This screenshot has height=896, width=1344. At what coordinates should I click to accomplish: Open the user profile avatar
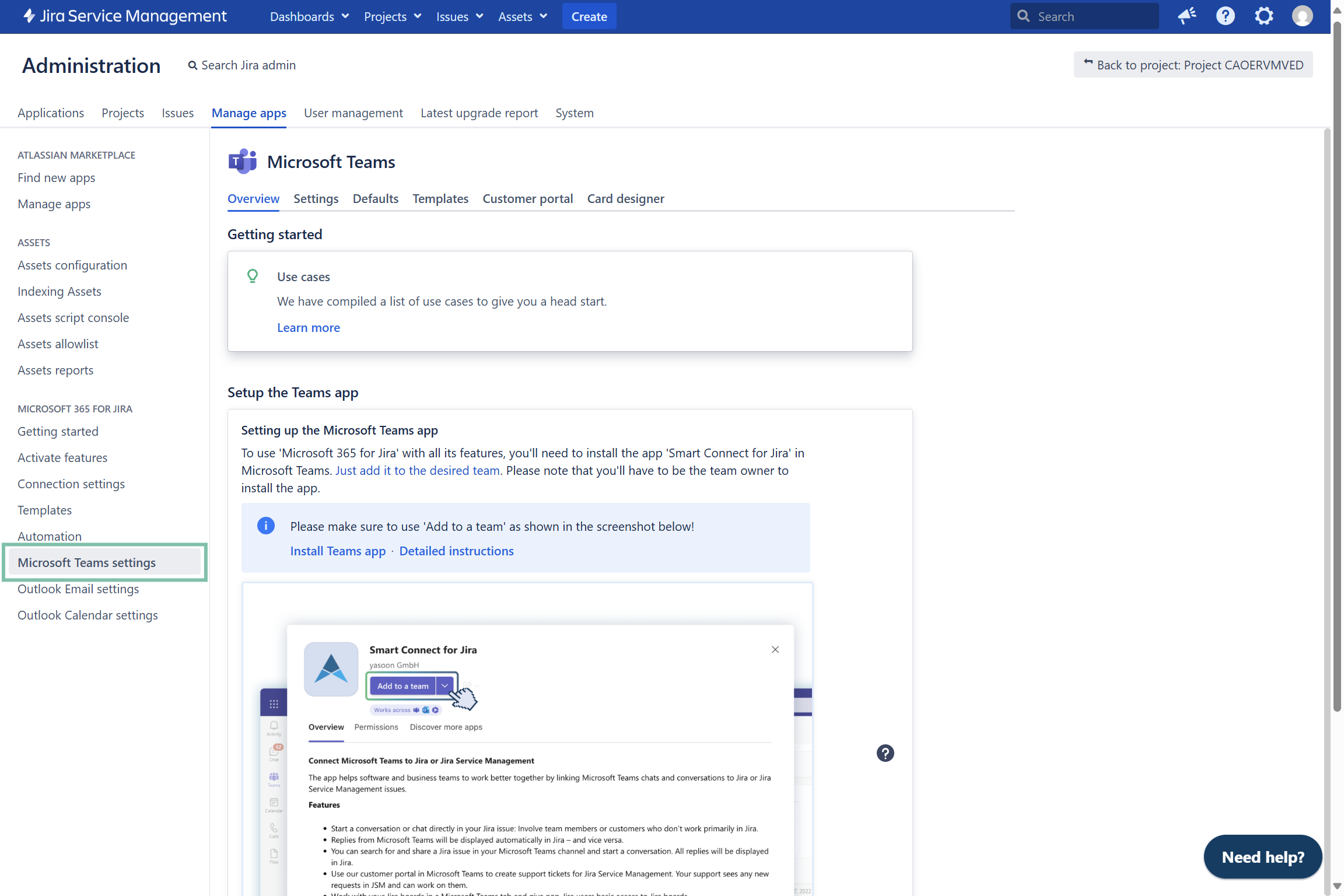point(1302,16)
